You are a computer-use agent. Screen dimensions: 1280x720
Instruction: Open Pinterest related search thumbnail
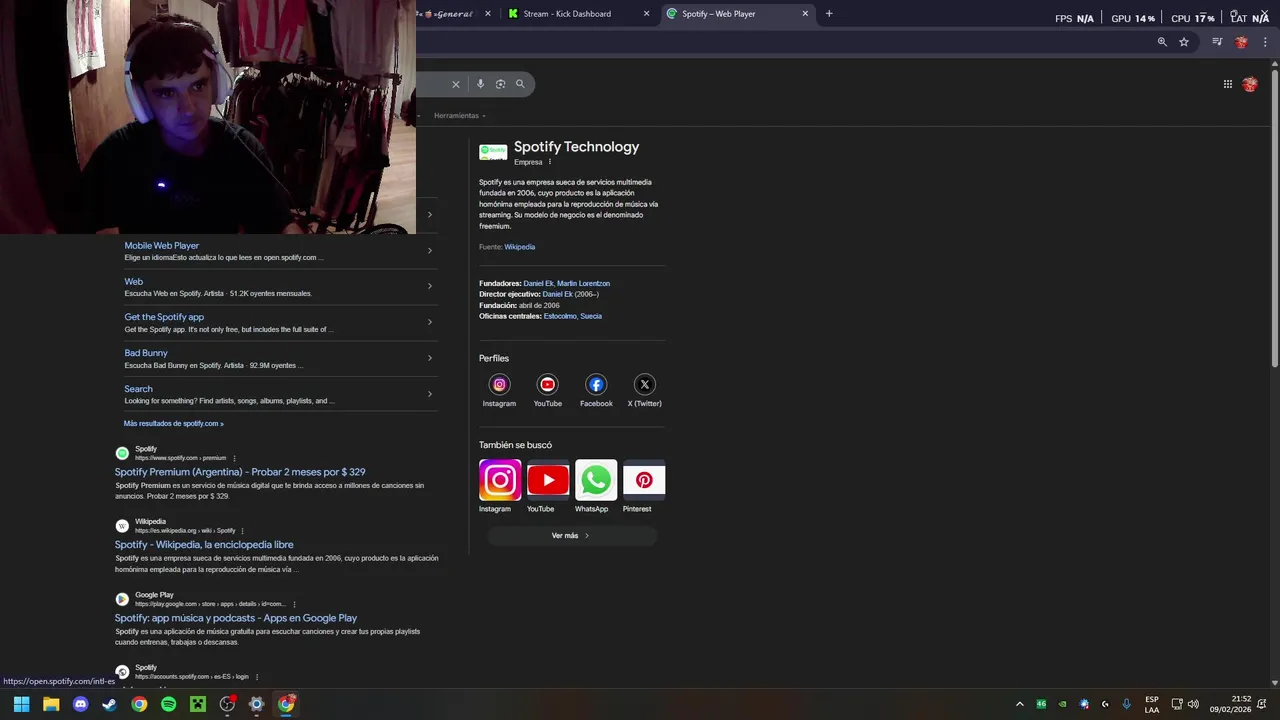[644, 480]
